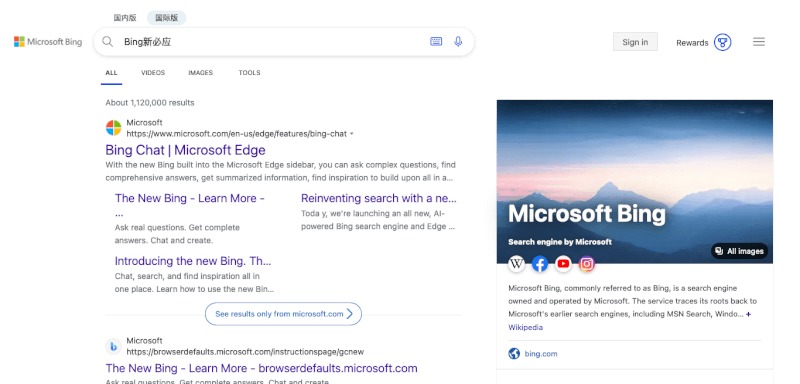Switch to 国内版 search mode
The width and height of the screenshot is (800, 384).
125,18
